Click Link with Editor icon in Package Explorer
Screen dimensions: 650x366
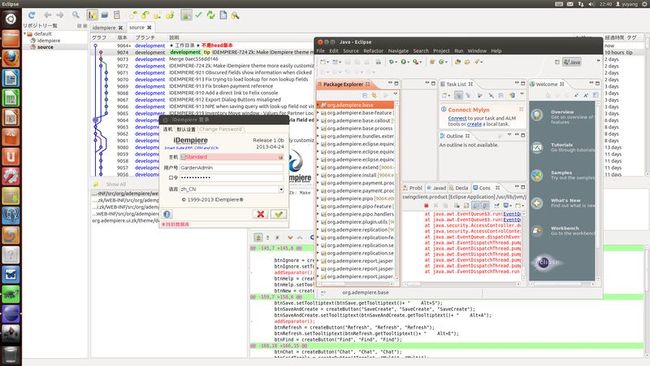click(374, 95)
